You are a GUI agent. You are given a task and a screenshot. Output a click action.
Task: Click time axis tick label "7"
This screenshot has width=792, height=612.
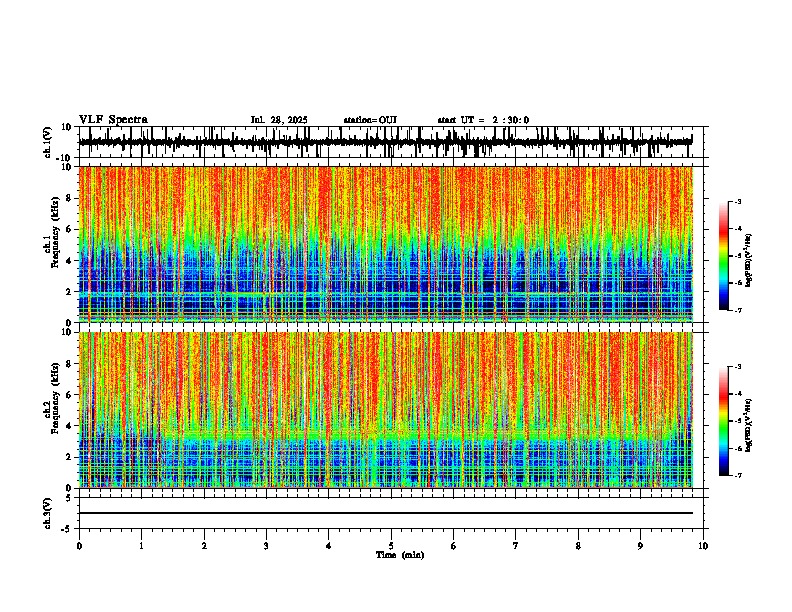pos(516,546)
